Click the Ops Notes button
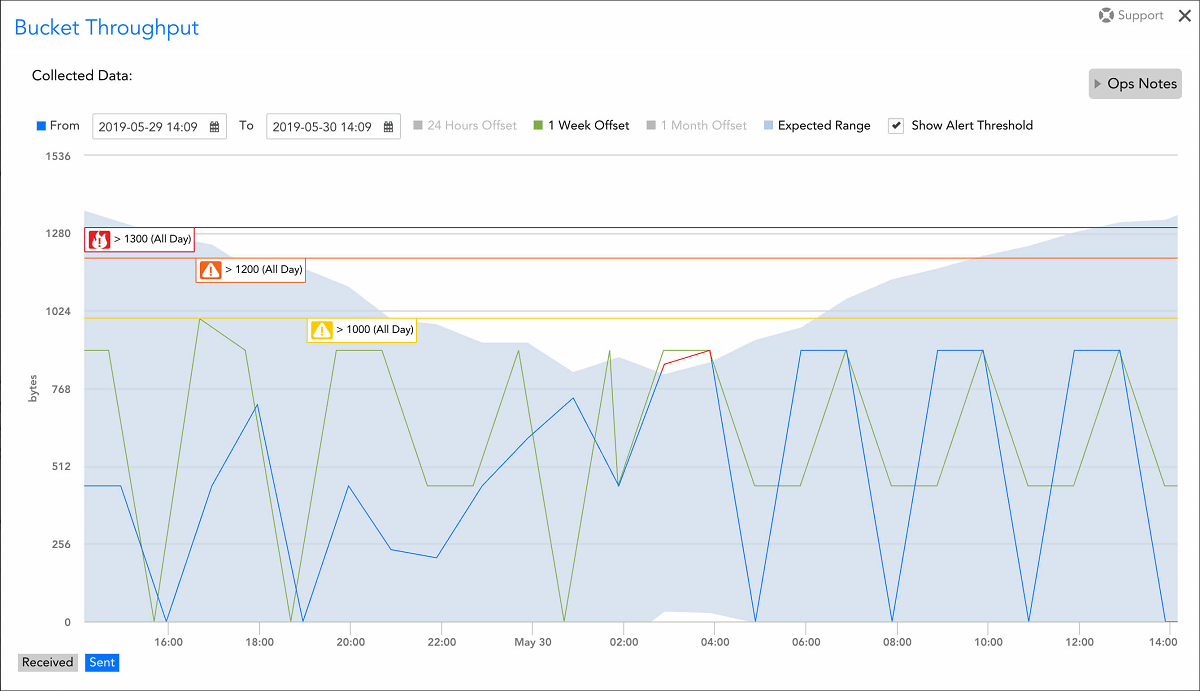 pyautogui.click(x=1135, y=84)
